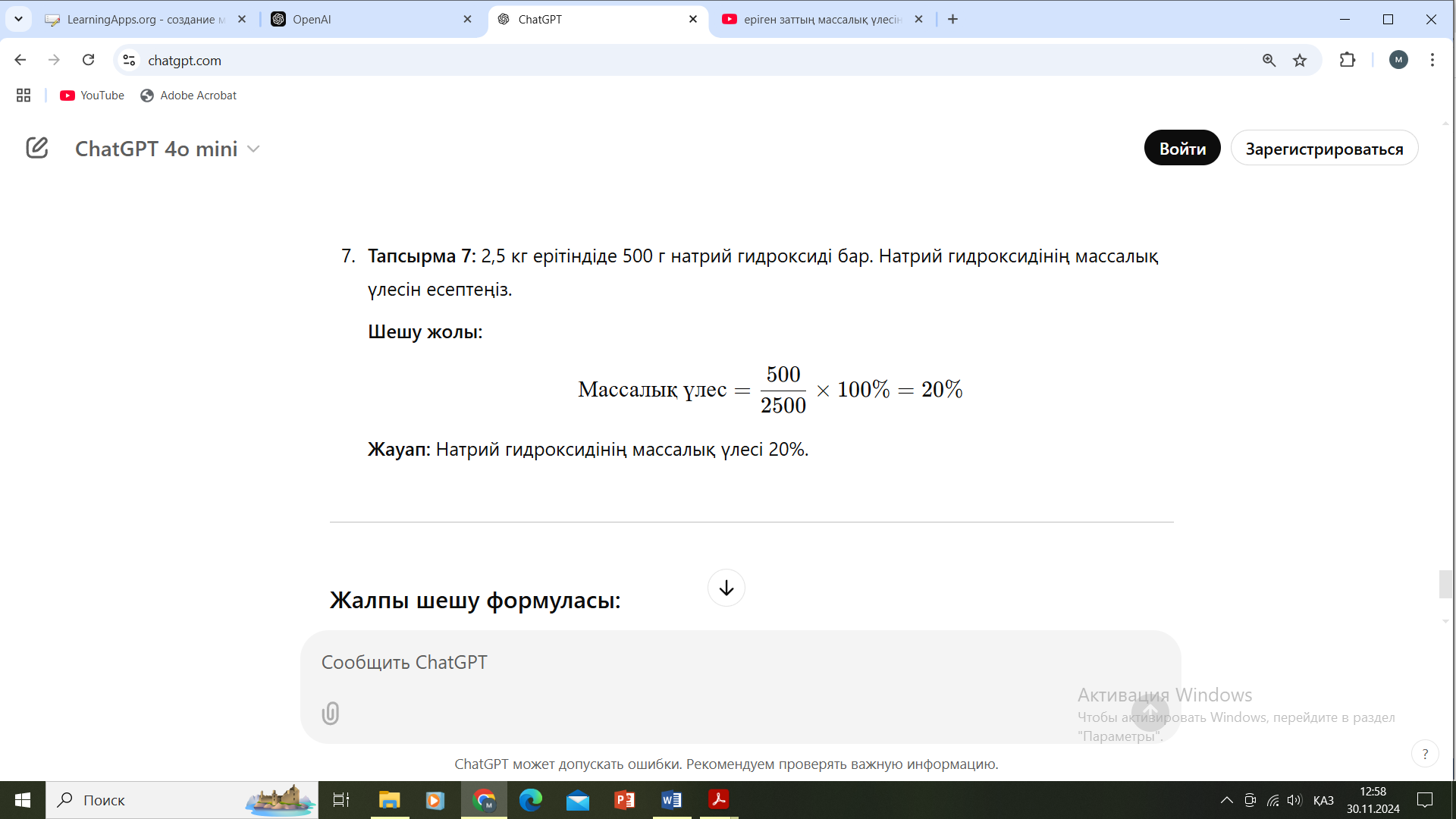The height and width of the screenshot is (819, 1456).
Task: Open the YouTube bookmark
Action: [93, 96]
